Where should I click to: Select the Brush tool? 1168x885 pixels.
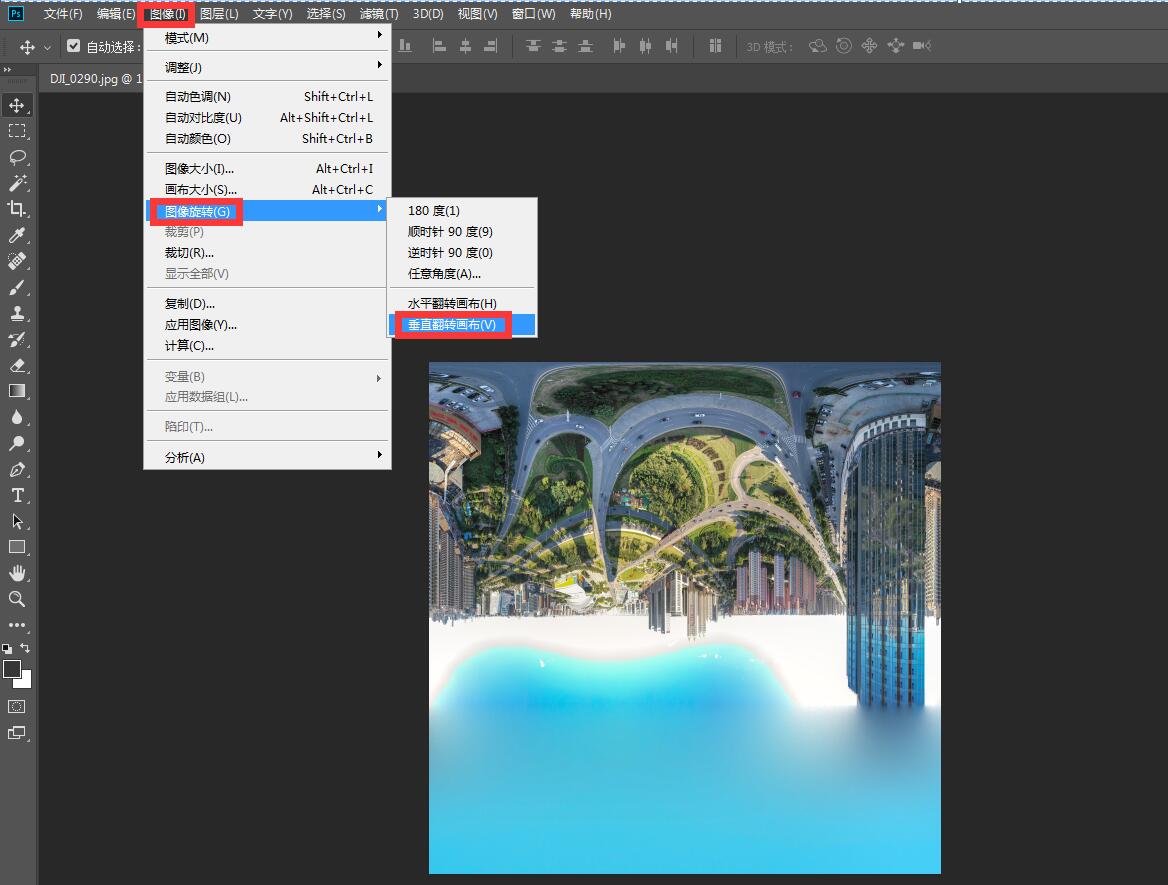click(x=16, y=288)
